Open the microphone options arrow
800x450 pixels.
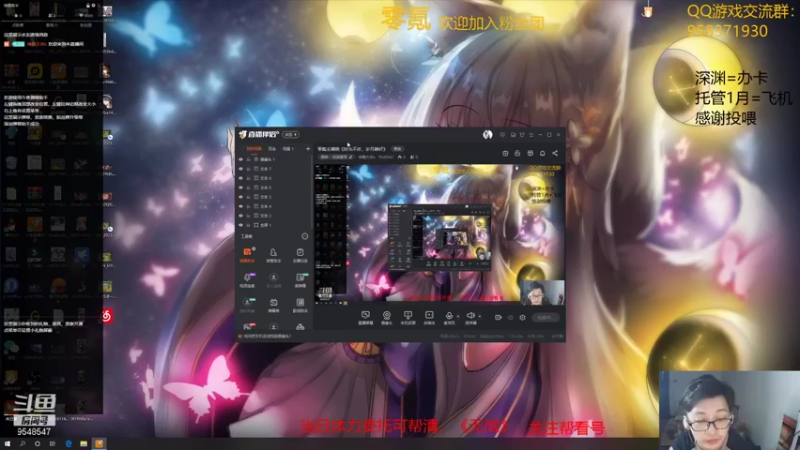(458, 316)
